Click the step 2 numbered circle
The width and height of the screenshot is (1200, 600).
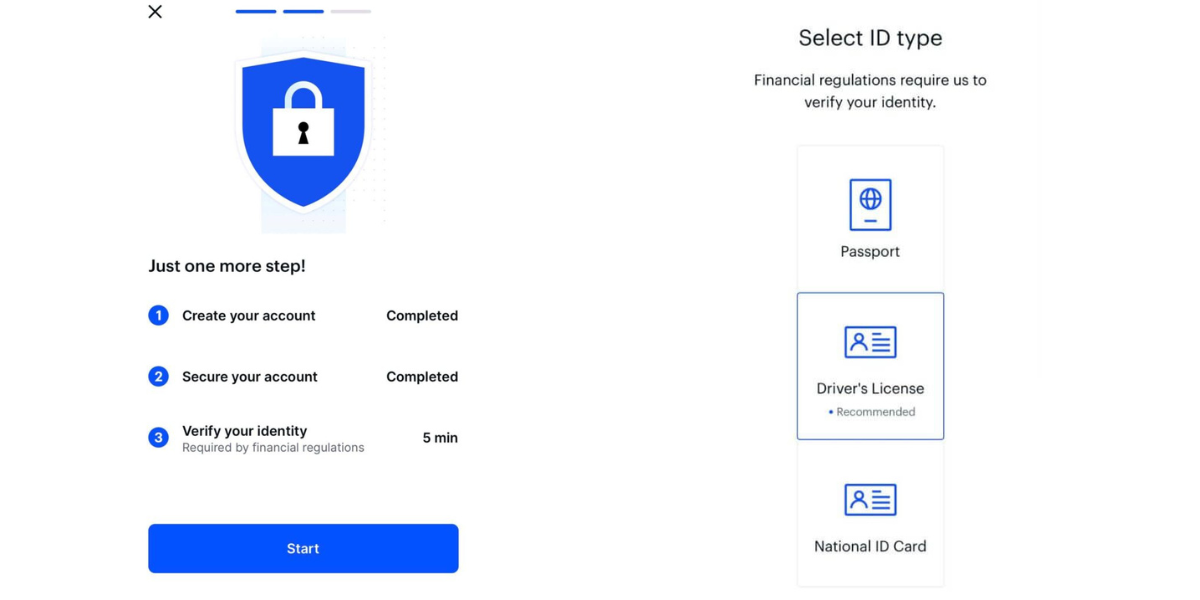158,377
